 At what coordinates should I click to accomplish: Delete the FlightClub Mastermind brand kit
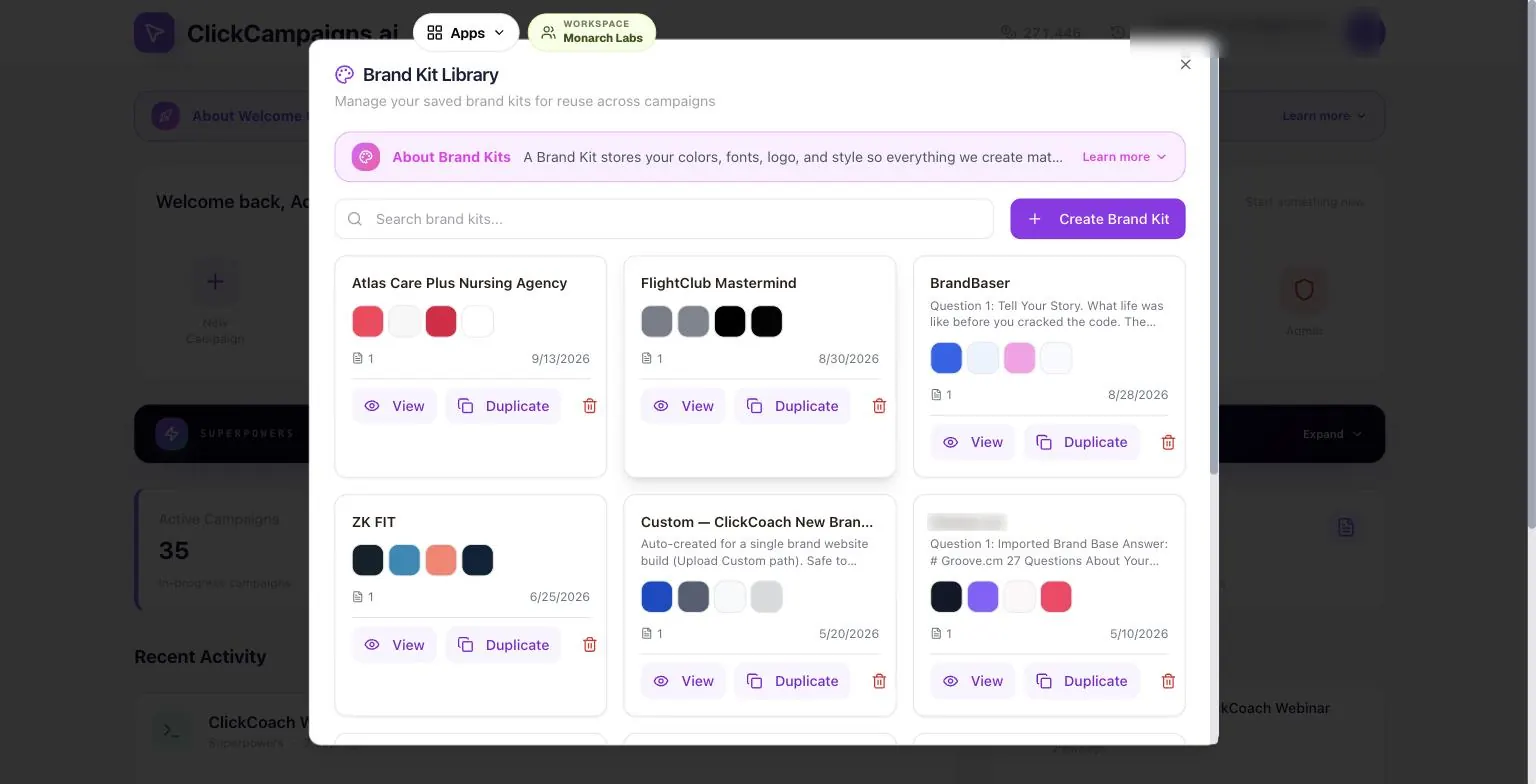tap(879, 406)
